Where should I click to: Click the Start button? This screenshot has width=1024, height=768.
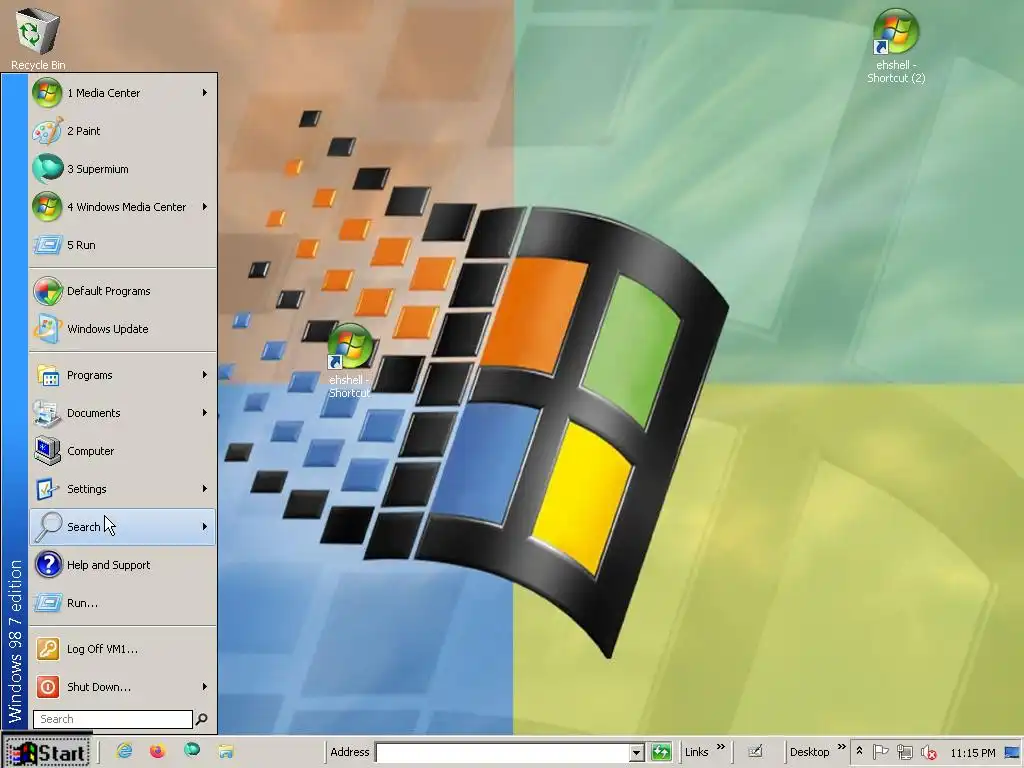point(47,752)
